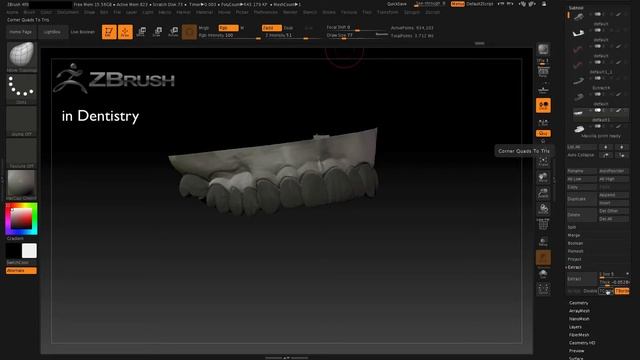Screen dimensions: 640x360
Task: Open the LightBox browser
Action: (x=52, y=32)
